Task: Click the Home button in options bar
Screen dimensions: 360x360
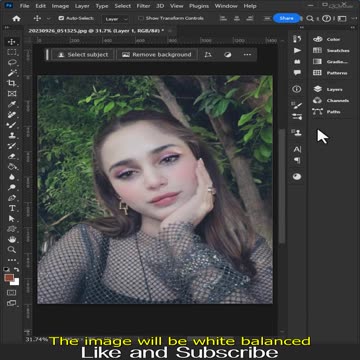Action: coord(16,18)
